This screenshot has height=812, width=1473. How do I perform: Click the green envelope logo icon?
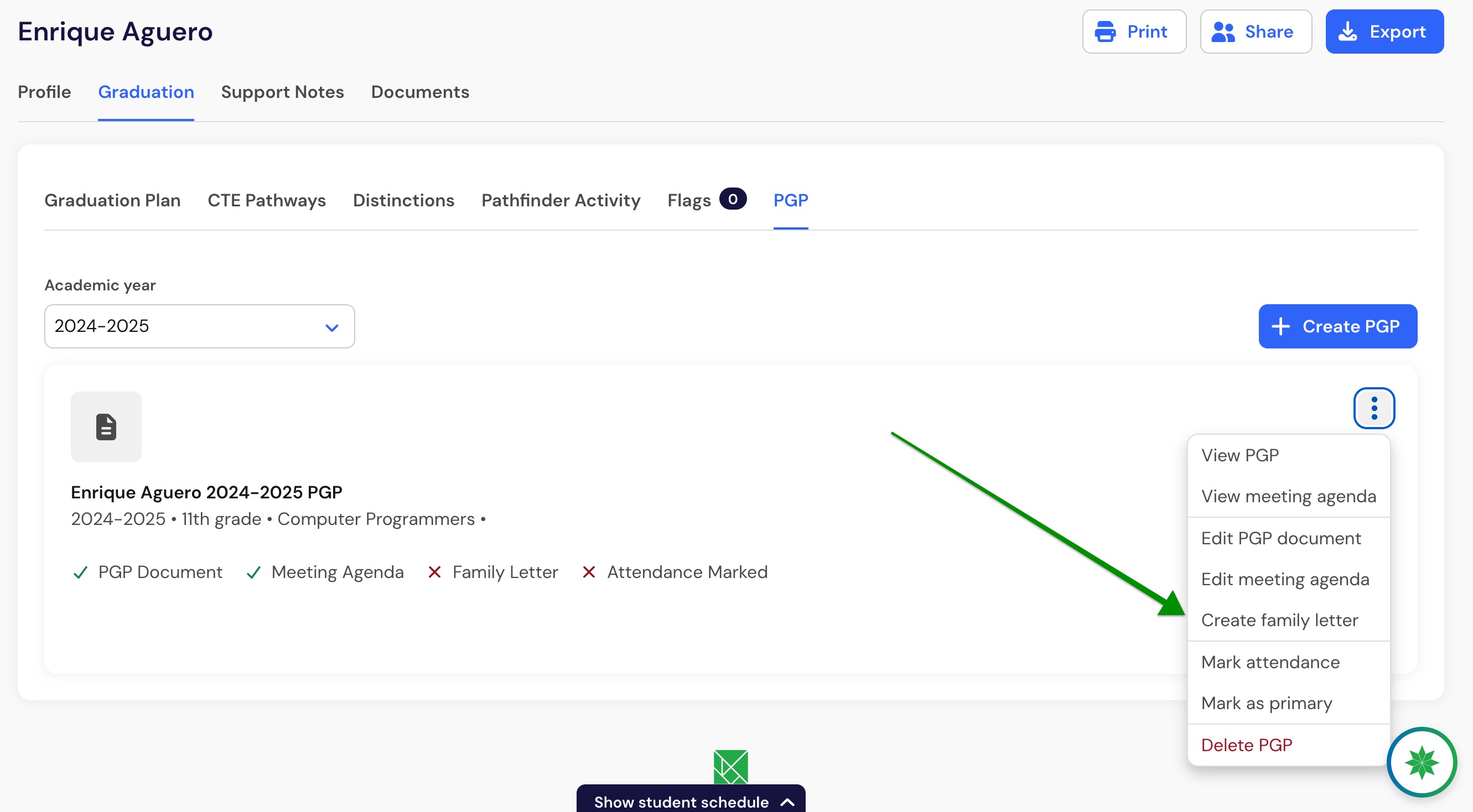pos(730,766)
